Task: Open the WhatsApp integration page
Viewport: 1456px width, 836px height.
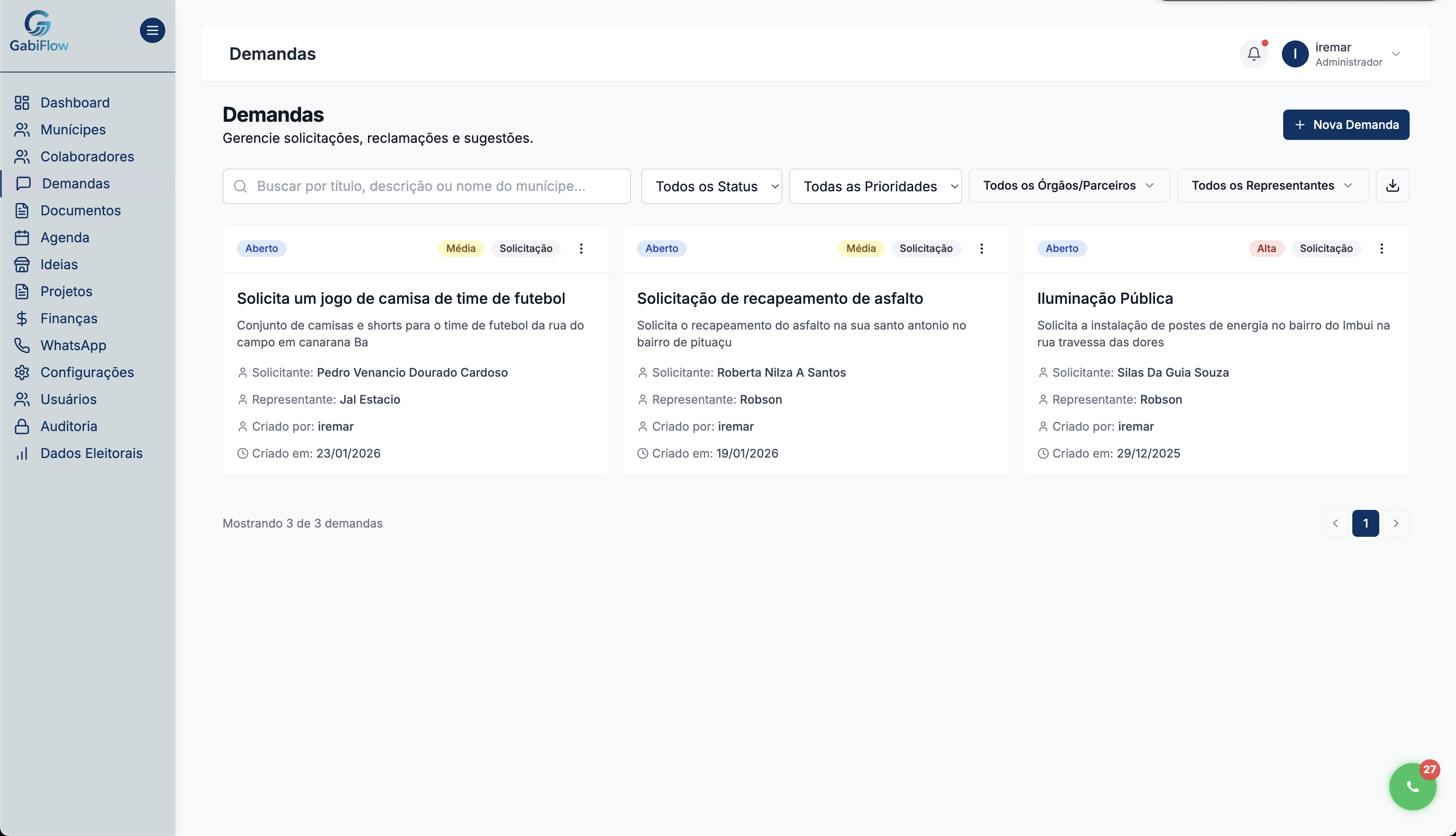Action: (x=73, y=345)
